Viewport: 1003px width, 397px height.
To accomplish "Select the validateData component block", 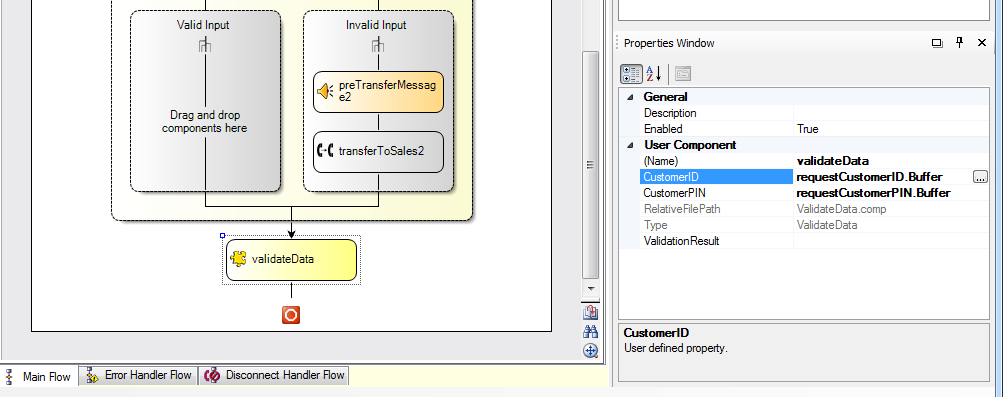I will 291,260.
